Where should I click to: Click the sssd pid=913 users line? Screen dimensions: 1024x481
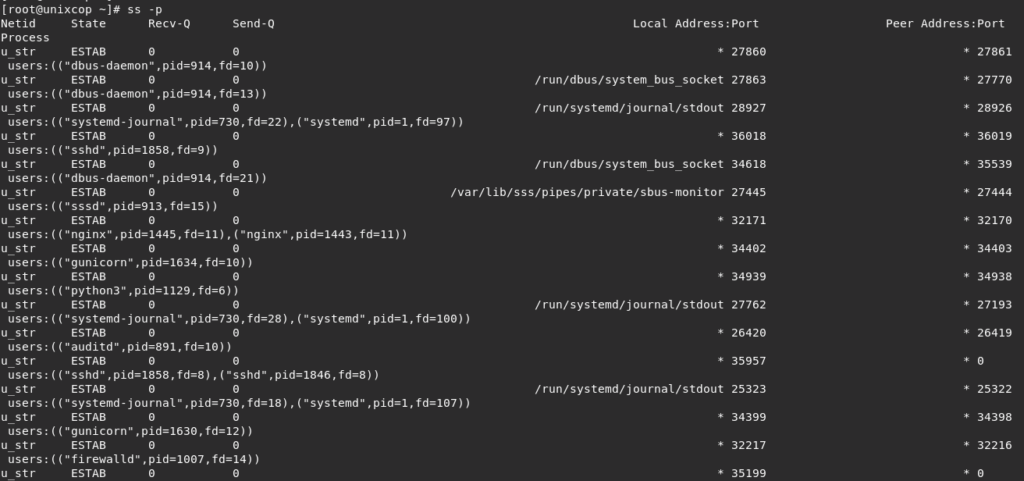(x=112, y=206)
